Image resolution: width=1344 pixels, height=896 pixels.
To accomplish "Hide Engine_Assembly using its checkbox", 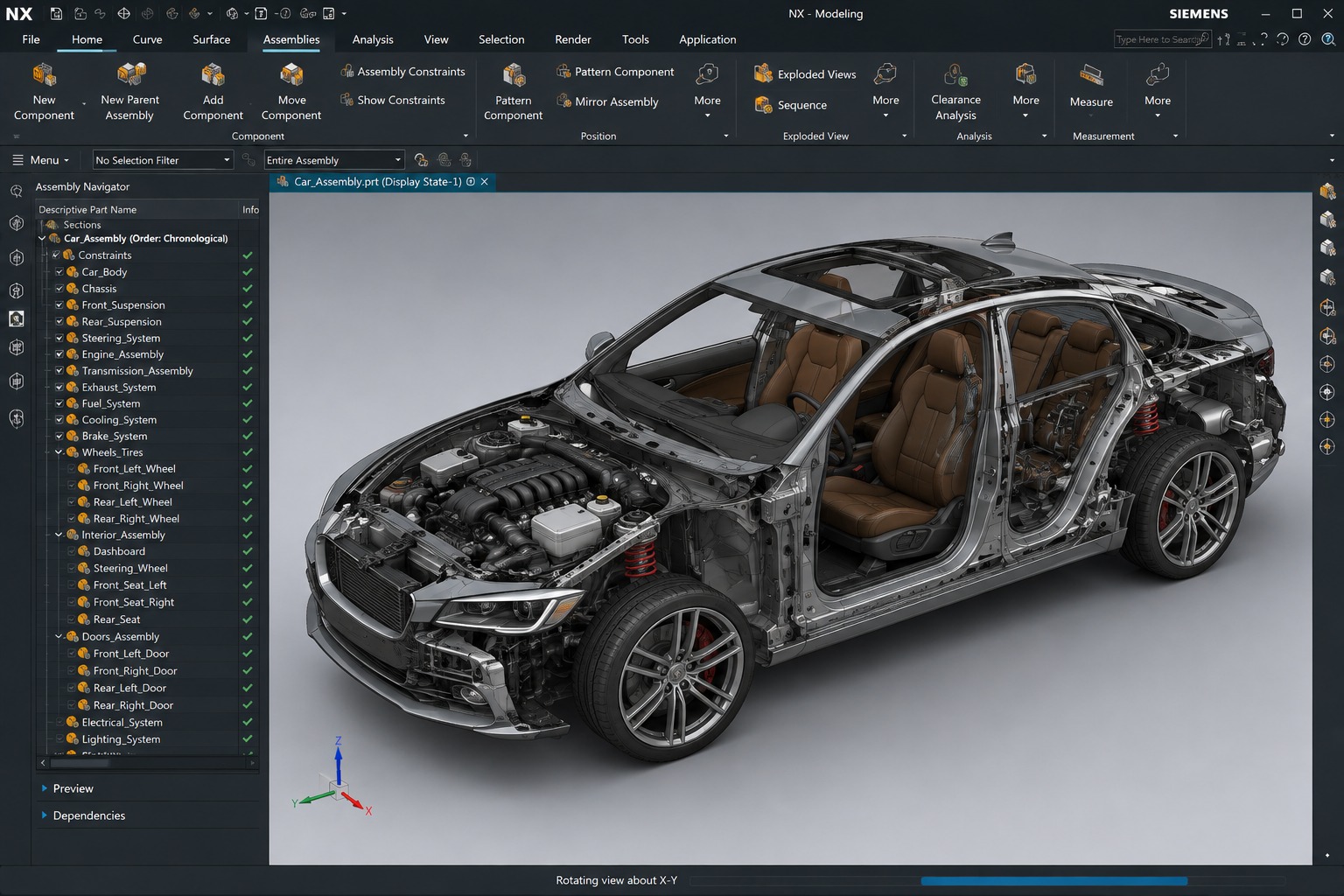I will pyautogui.click(x=59, y=354).
